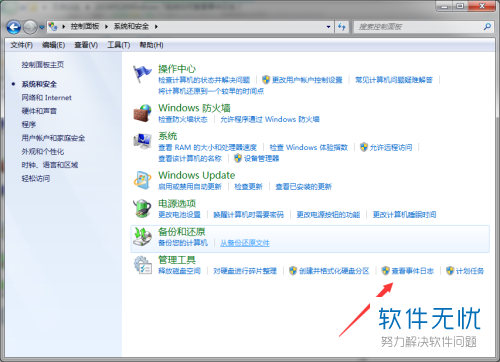
Task: Open 网络和 Internet category in sidebar
Action: point(46,98)
